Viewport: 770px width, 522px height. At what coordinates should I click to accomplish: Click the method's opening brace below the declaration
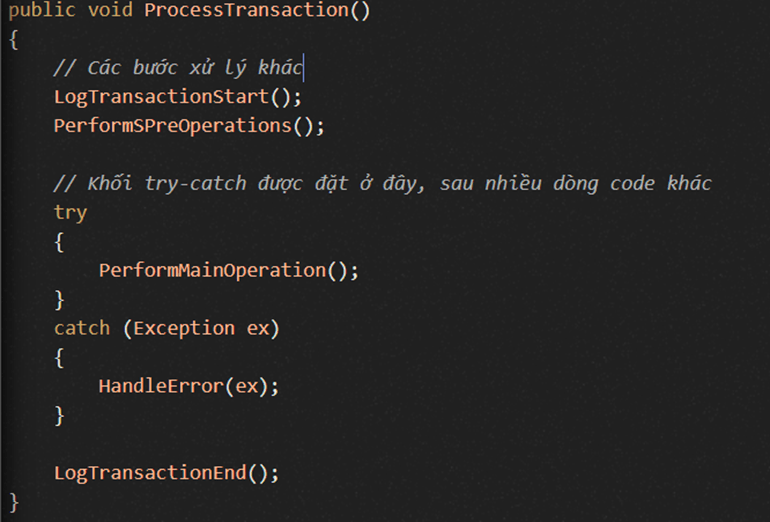click(x=14, y=39)
